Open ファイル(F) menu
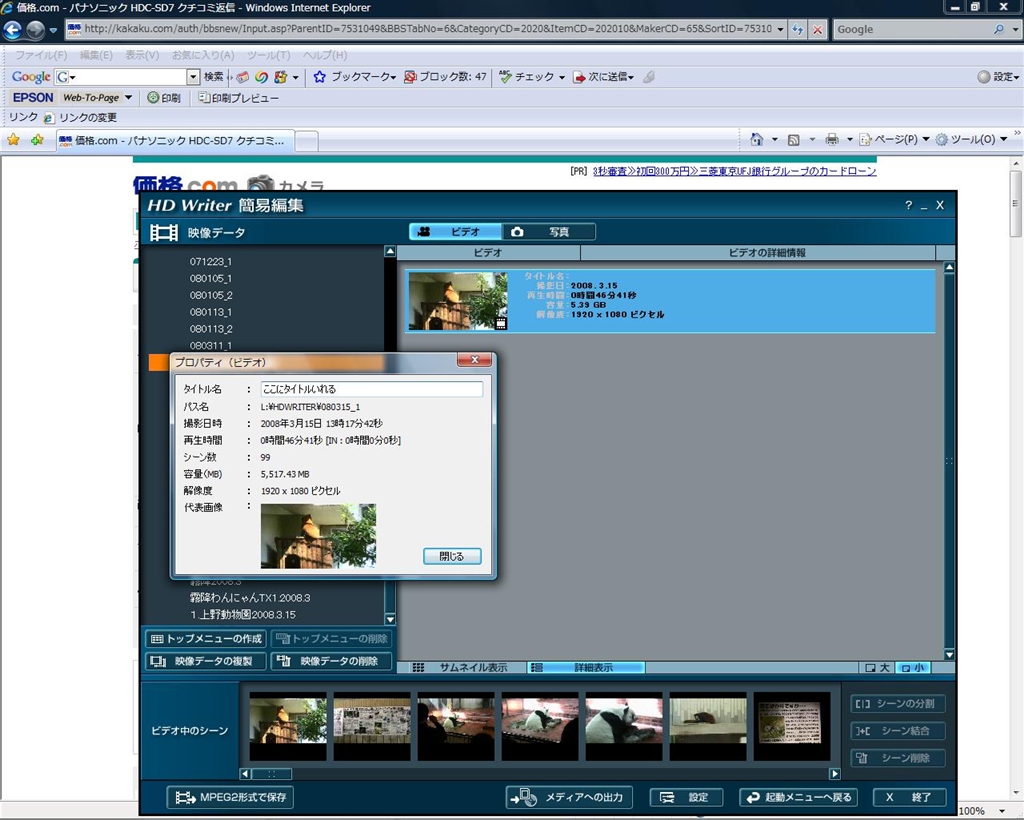Screen dimensions: 1024x820 tap(40, 55)
